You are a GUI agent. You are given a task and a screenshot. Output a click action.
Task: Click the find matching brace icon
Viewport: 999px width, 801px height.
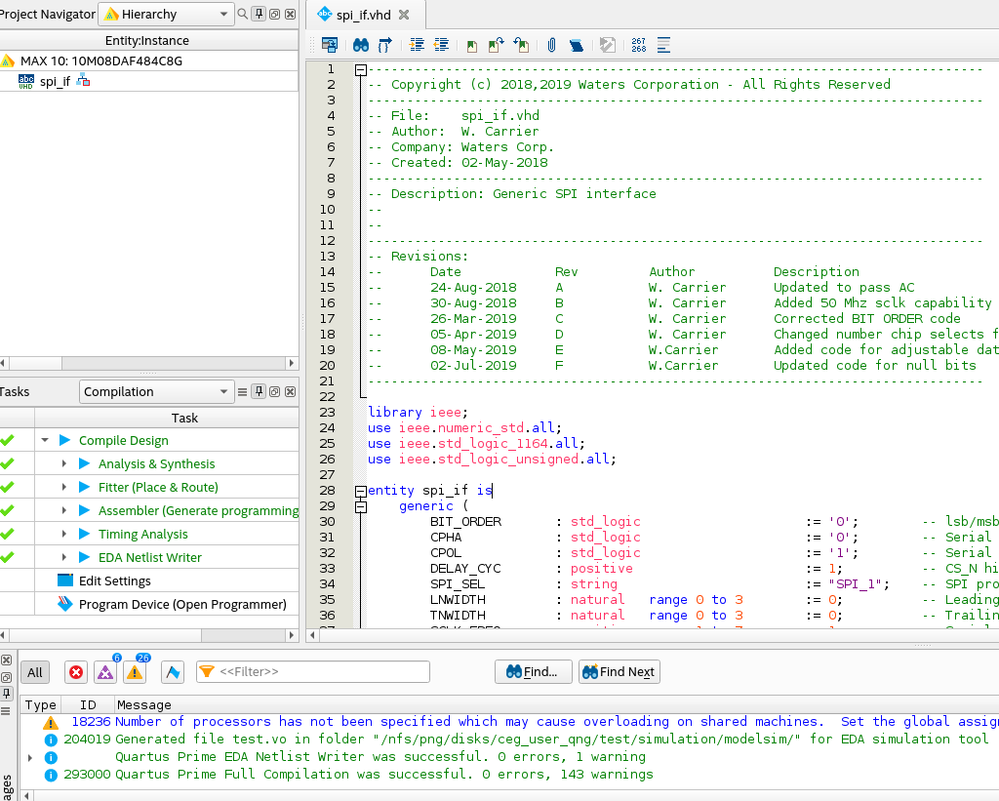pos(385,45)
